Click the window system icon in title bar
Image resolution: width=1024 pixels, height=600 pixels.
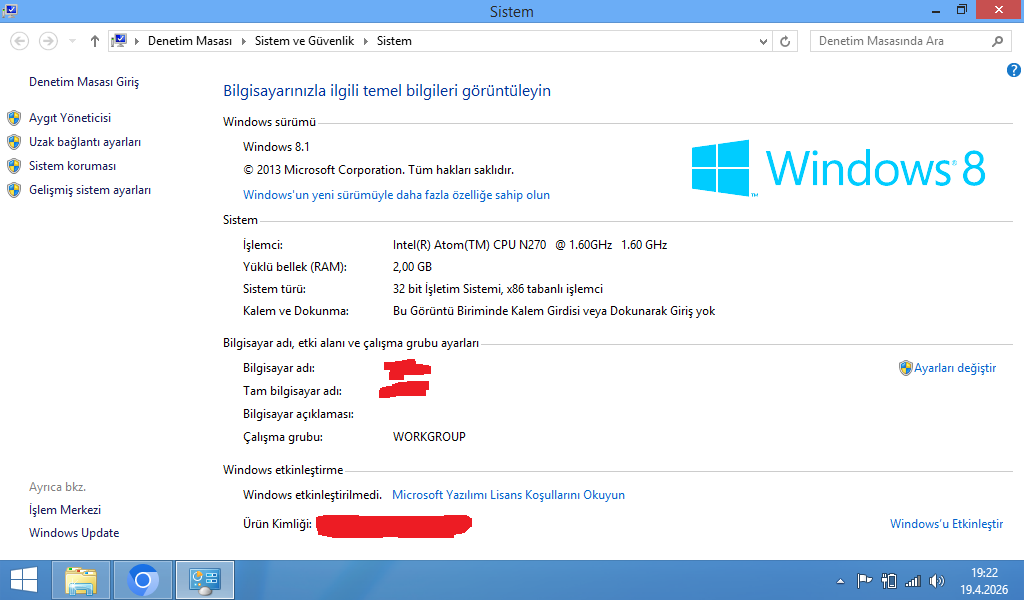point(10,10)
